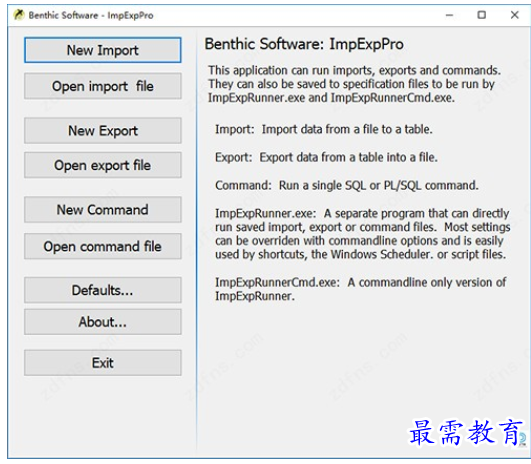Click the 'This application can run imports' paragraph
Viewport: 531px width, 464px height.
[x=354, y=84]
